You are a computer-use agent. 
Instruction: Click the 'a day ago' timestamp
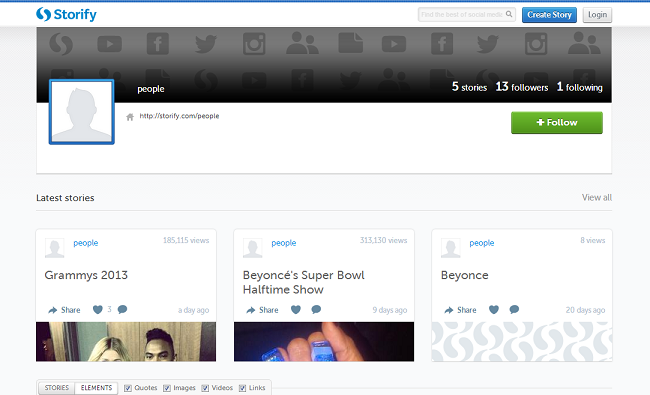click(x=194, y=310)
